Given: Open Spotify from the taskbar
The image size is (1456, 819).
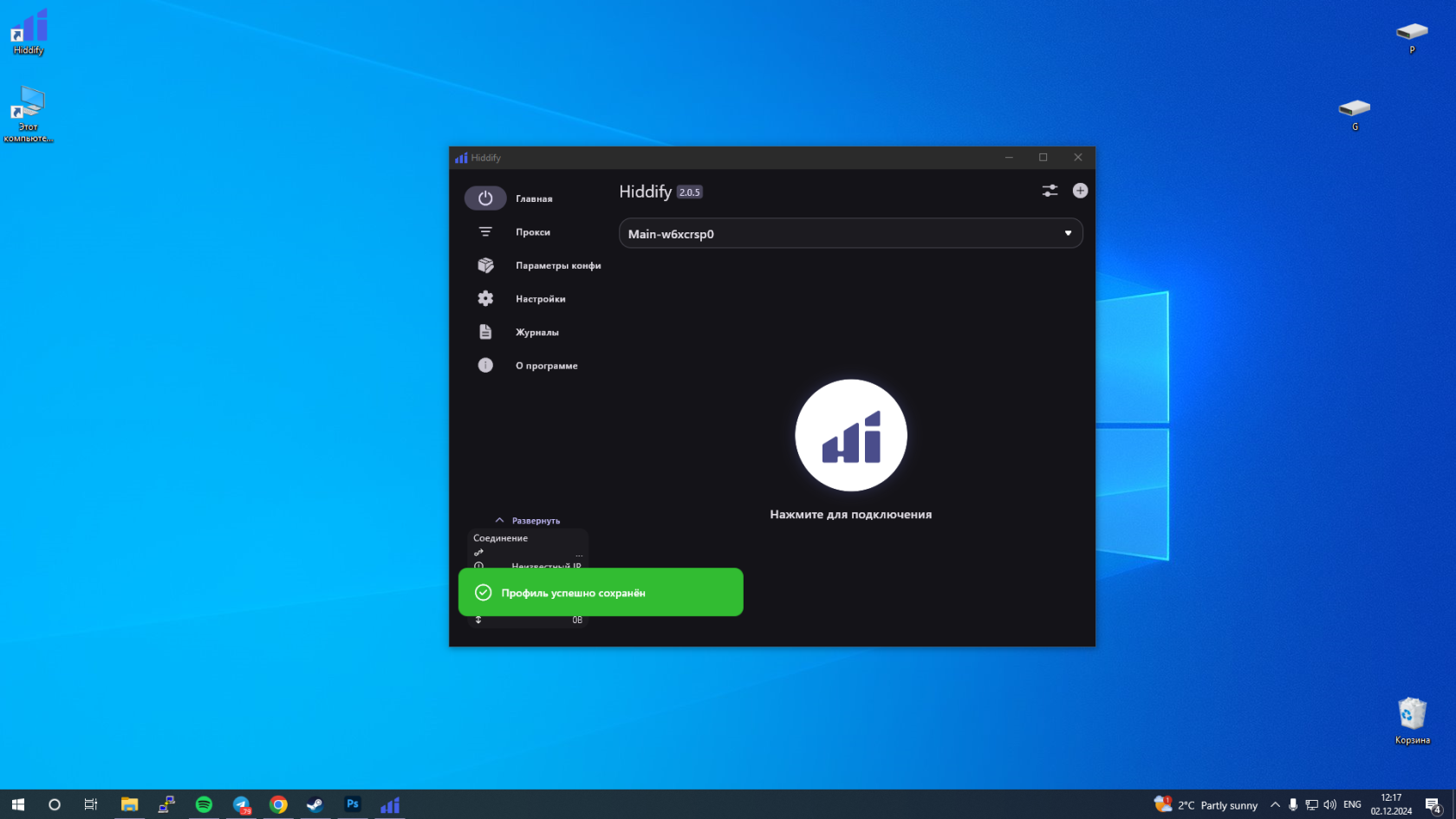Looking at the screenshot, I should (204, 804).
